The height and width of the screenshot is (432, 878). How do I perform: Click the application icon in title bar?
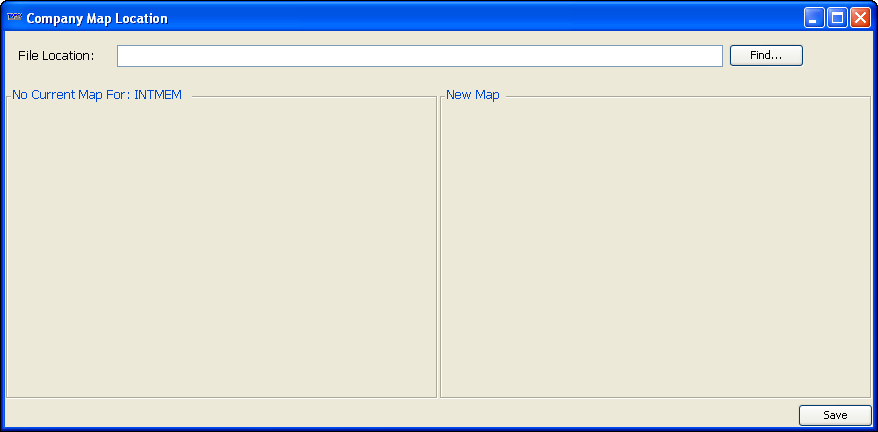tap(15, 17)
